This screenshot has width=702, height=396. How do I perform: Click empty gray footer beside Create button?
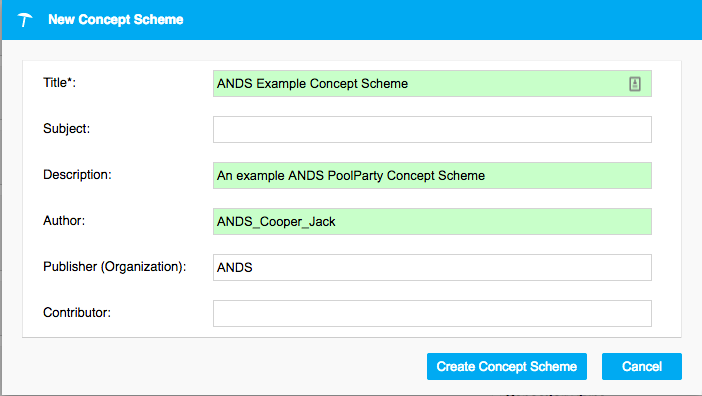224,366
